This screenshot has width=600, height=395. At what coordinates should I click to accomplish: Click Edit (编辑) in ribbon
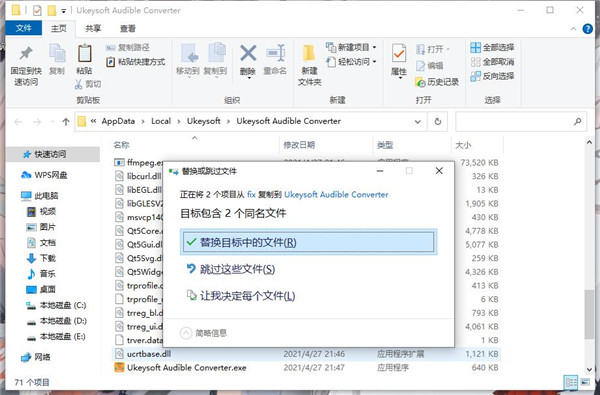429,65
